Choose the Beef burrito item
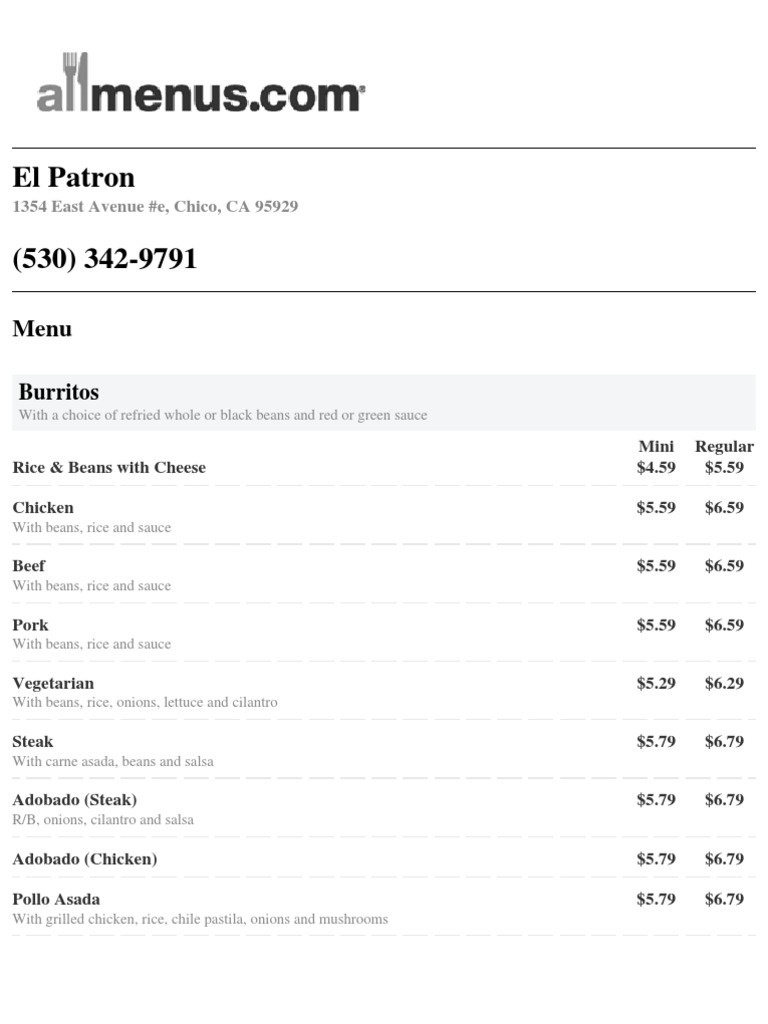The width and height of the screenshot is (768, 1024). tap(29, 565)
